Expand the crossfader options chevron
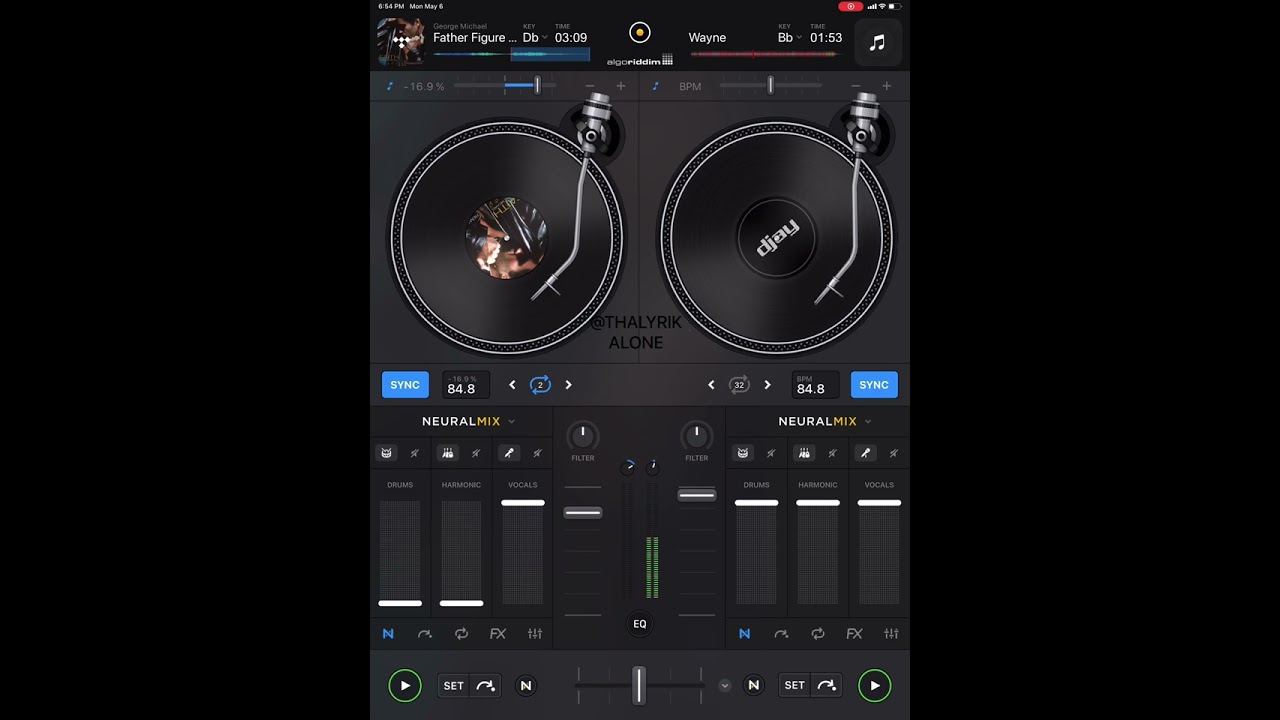Viewport: 1280px width, 720px height. [x=725, y=685]
